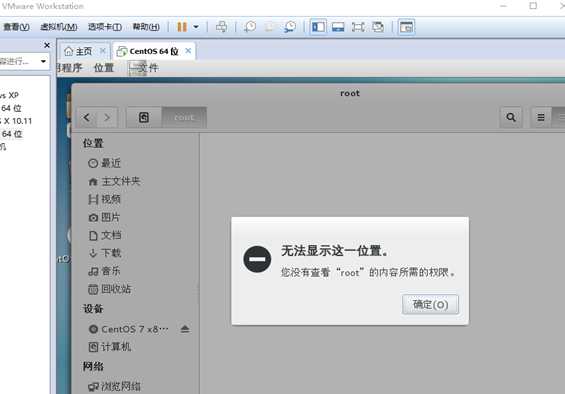565x394 pixels.
Task: Open 计算机 in sidebar
Action: tap(109, 347)
